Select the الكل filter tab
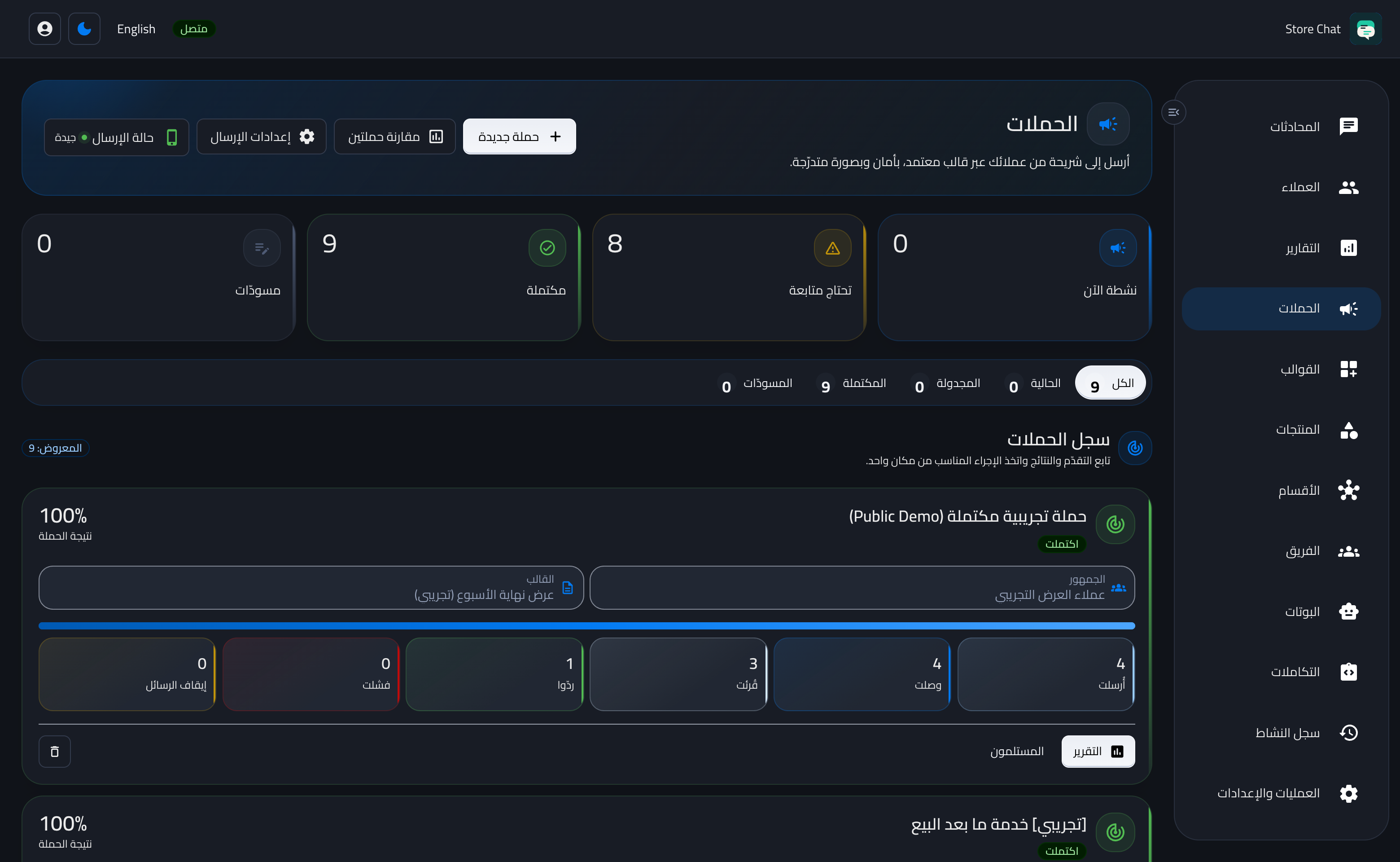The image size is (1400, 862). pos(1110,383)
